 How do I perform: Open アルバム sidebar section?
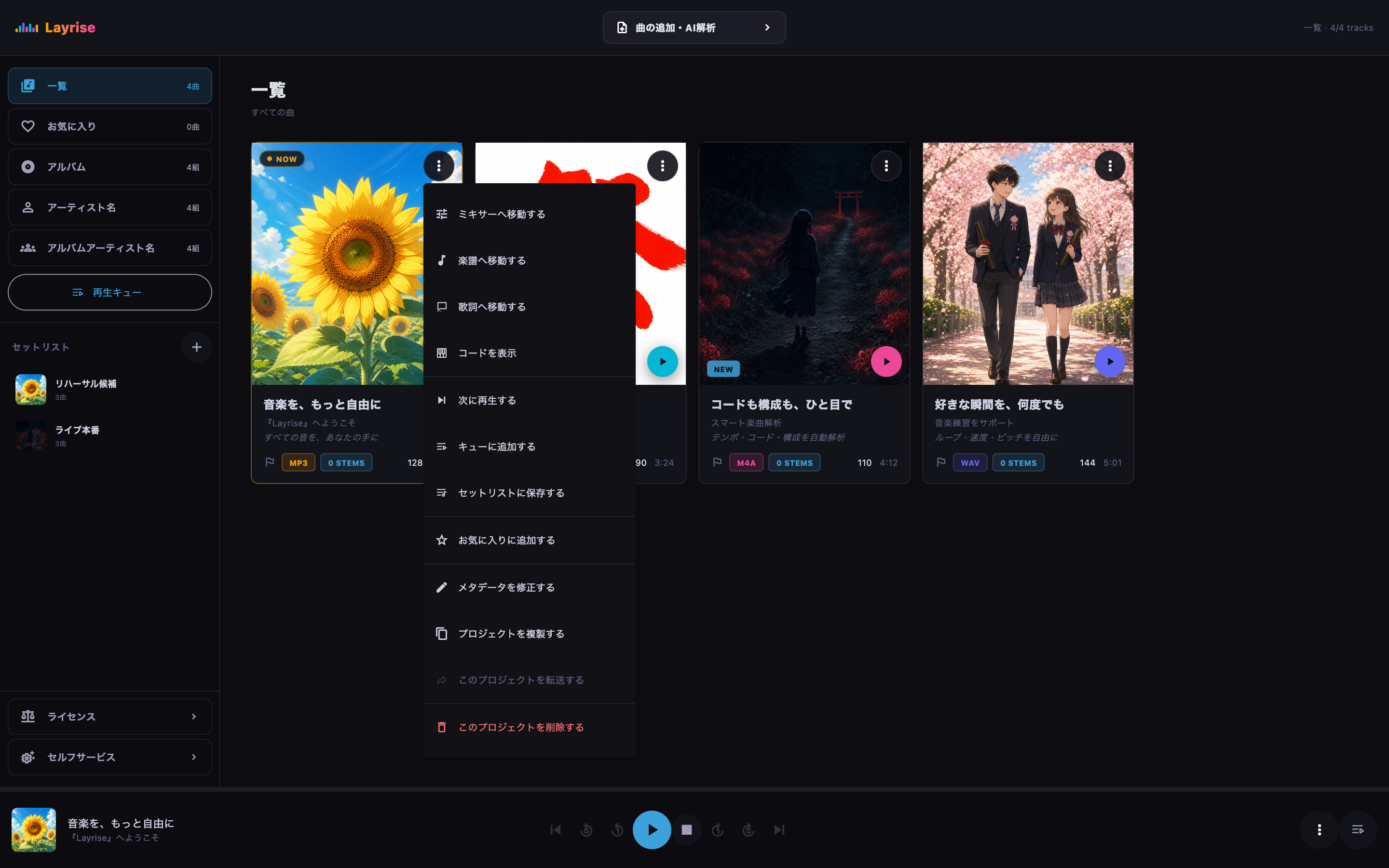click(109, 167)
